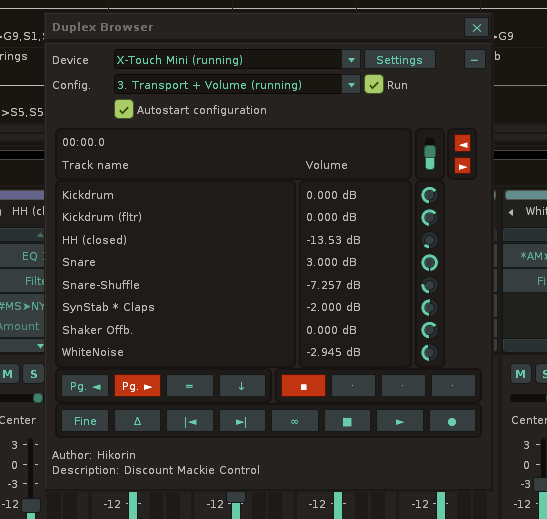Click the Record circle button
Image resolution: width=547 pixels, height=519 pixels.
click(x=452, y=421)
